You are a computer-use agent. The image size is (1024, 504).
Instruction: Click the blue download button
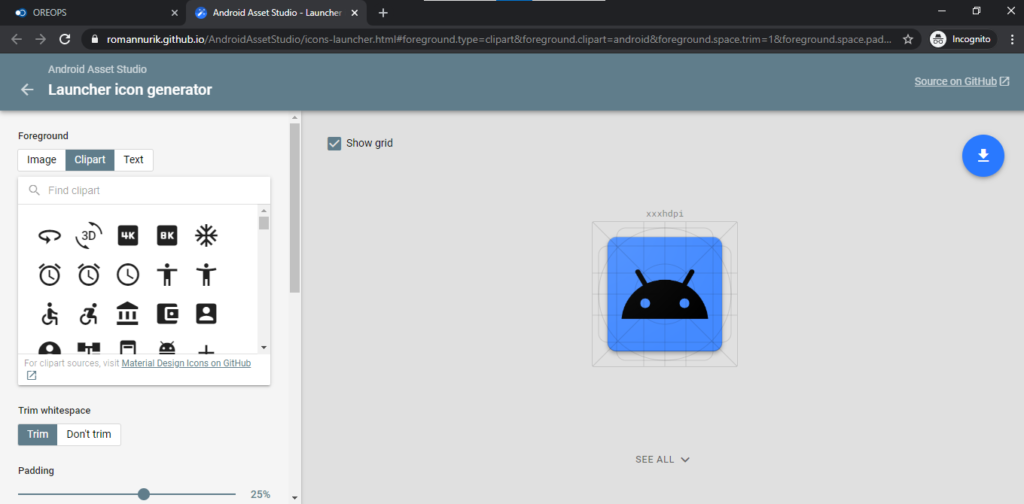click(x=983, y=155)
